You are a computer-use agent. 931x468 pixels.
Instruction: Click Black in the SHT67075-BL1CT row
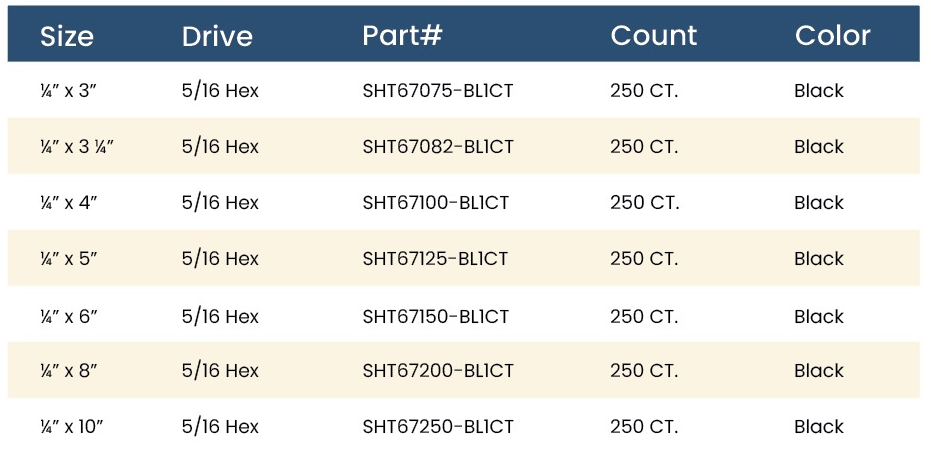pos(819,91)
